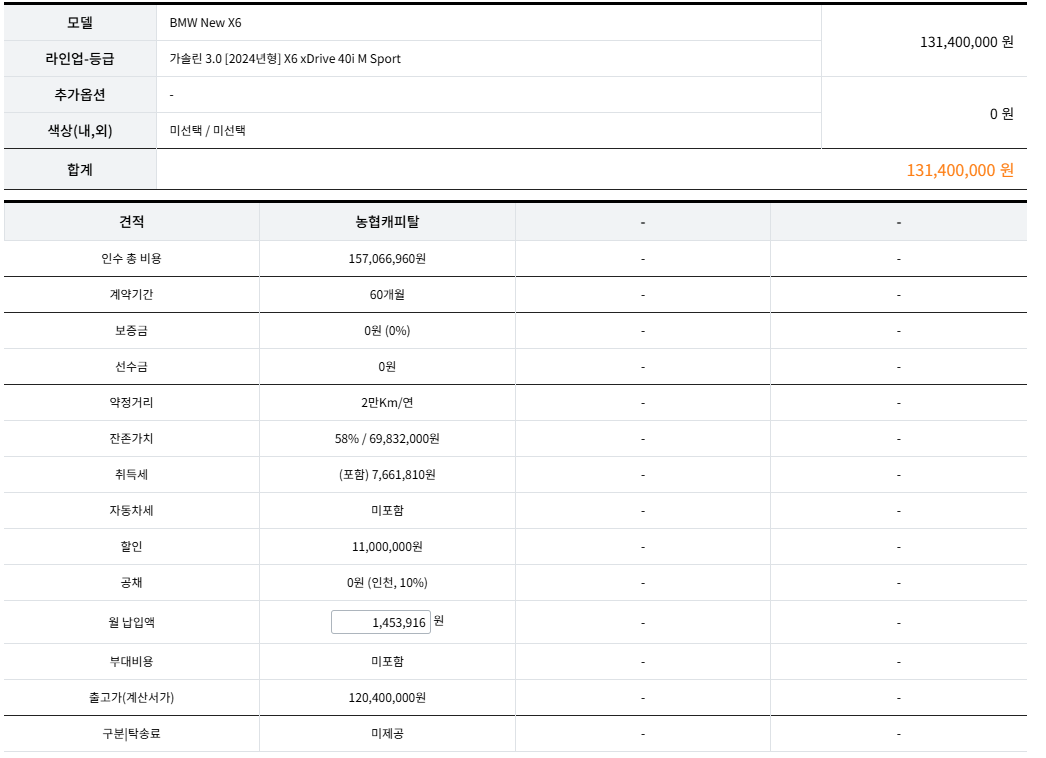Click the 보증금 value 0원 (0%)

387,331
